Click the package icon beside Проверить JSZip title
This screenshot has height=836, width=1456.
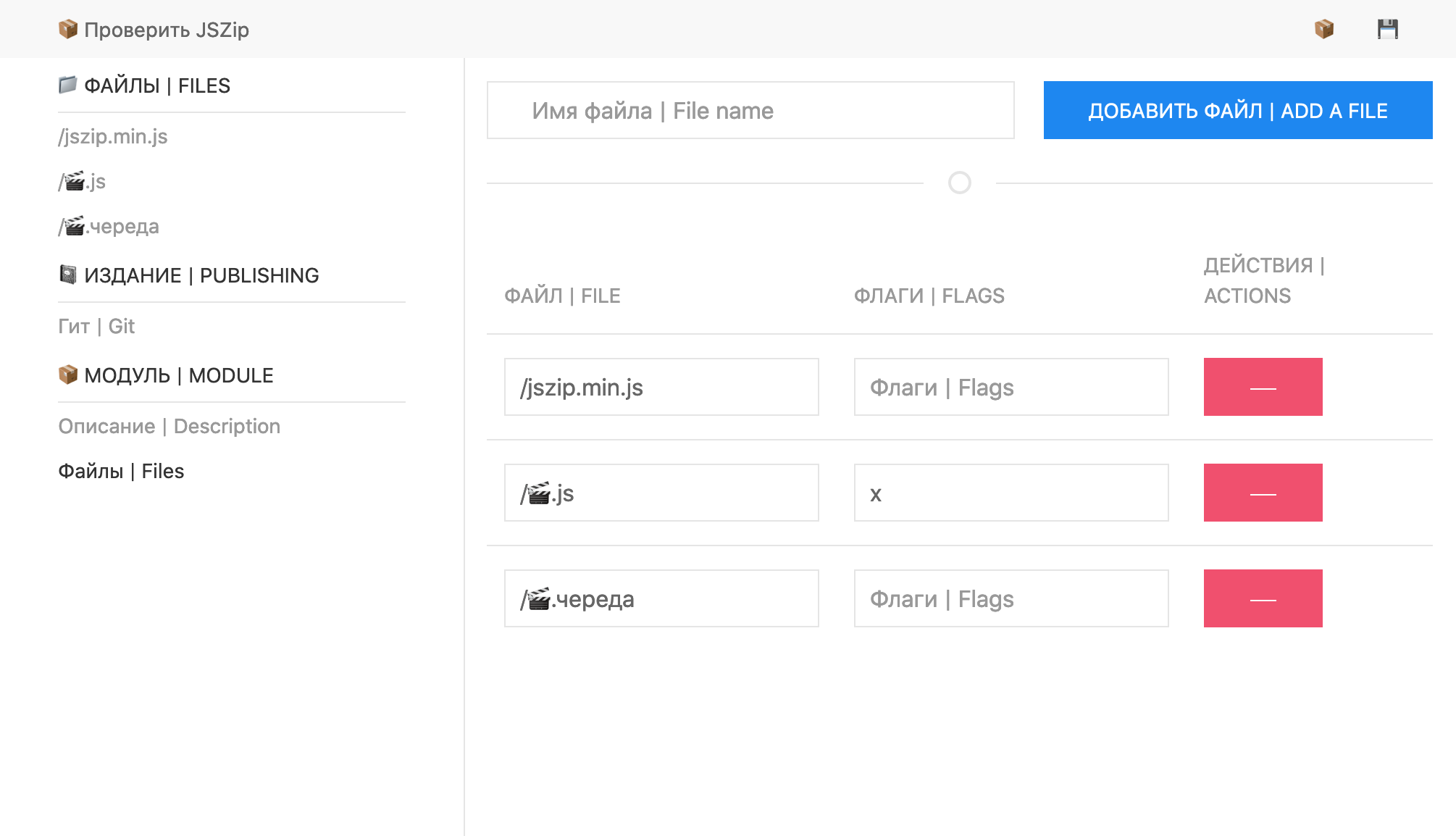tap(67, 29)
